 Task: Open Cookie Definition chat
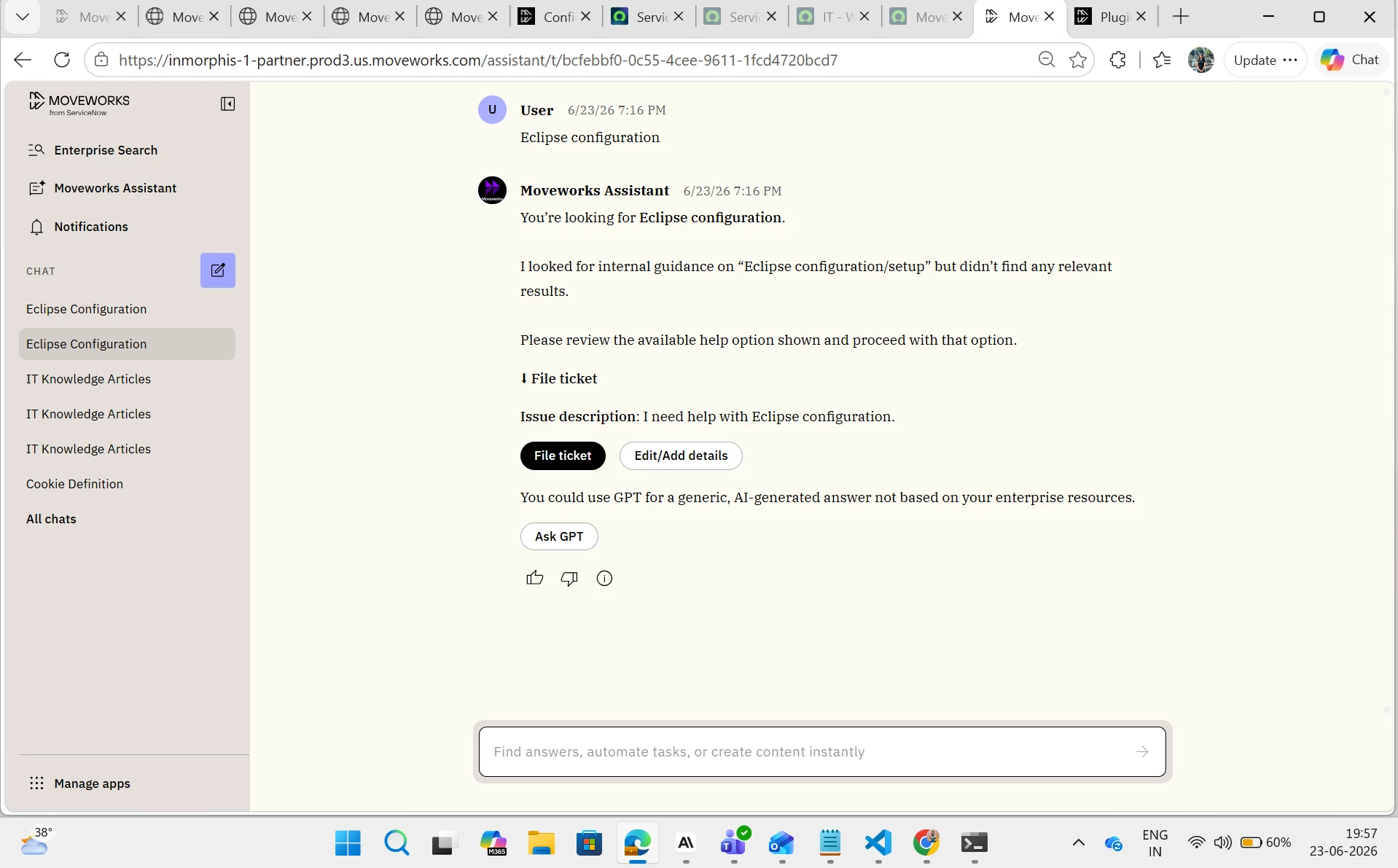point(127,484)
